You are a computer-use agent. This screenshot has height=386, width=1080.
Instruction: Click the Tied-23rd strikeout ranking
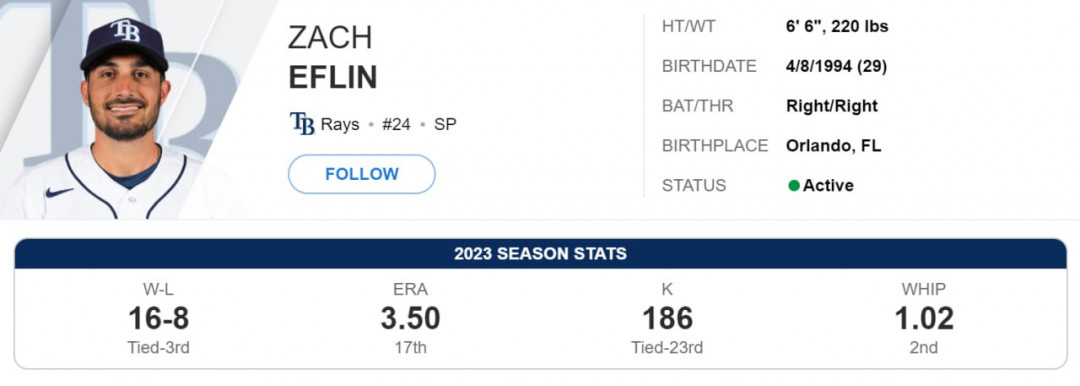[667, 347]
